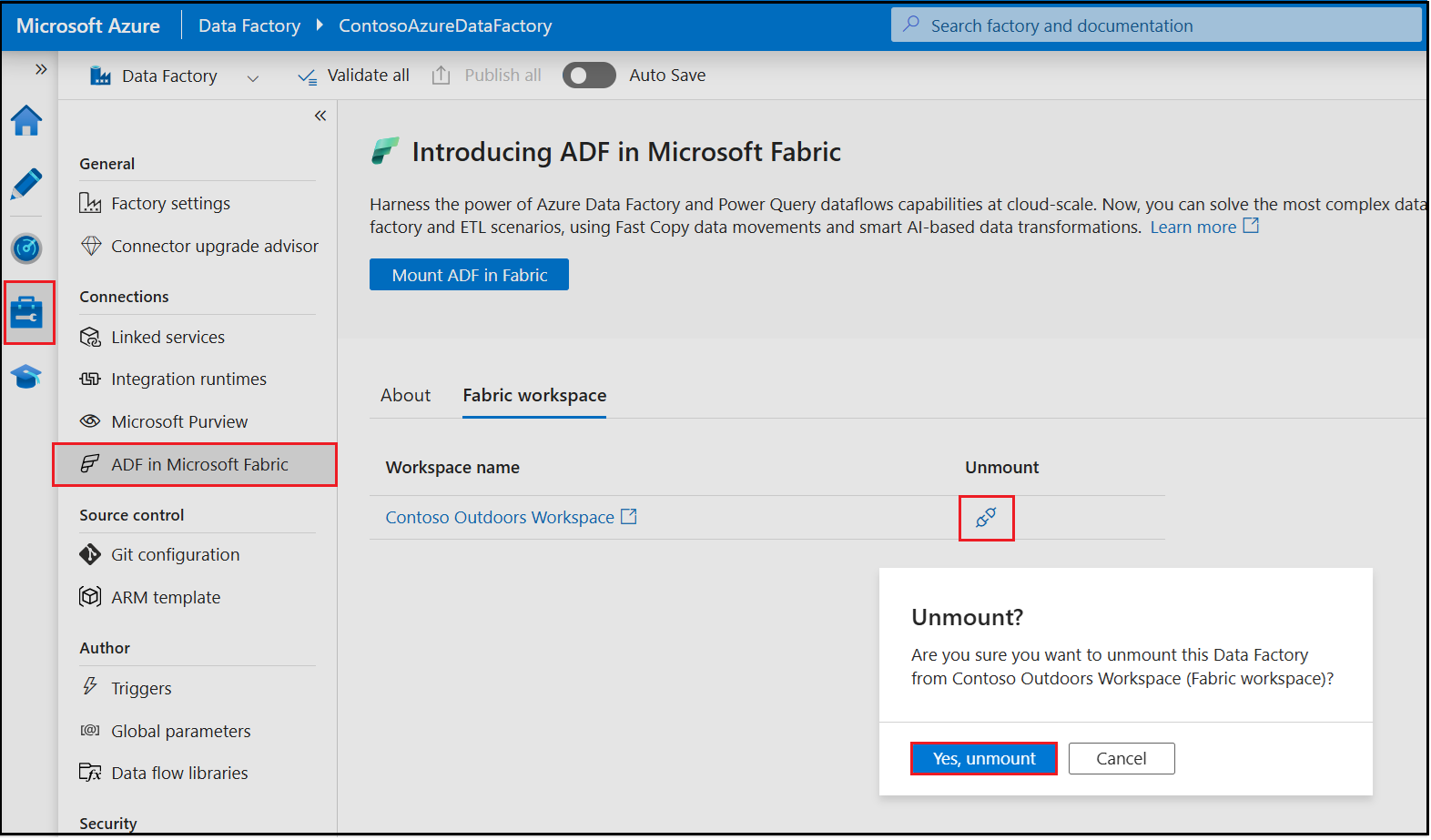Open Linked services

pyautogui.click(x=167, y=338)
